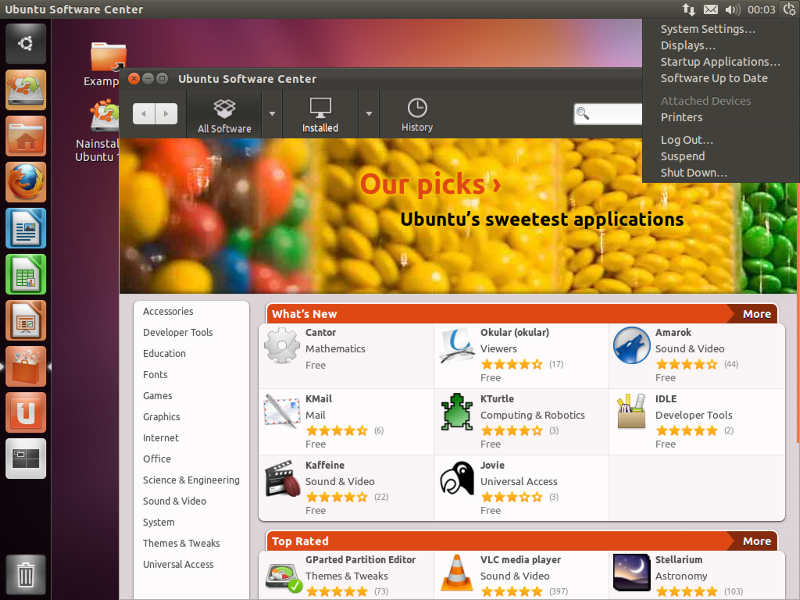The image size is (800, 600).
Task: Open LibreOffice Calc from the launcher
Action: [26, 274]
